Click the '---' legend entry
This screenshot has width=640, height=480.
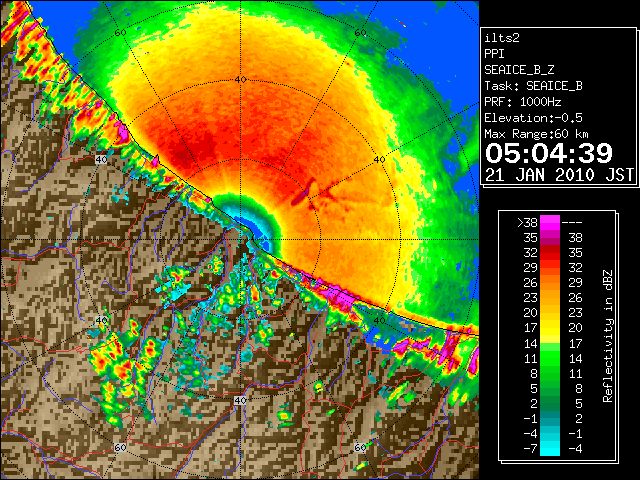[572, 223]
